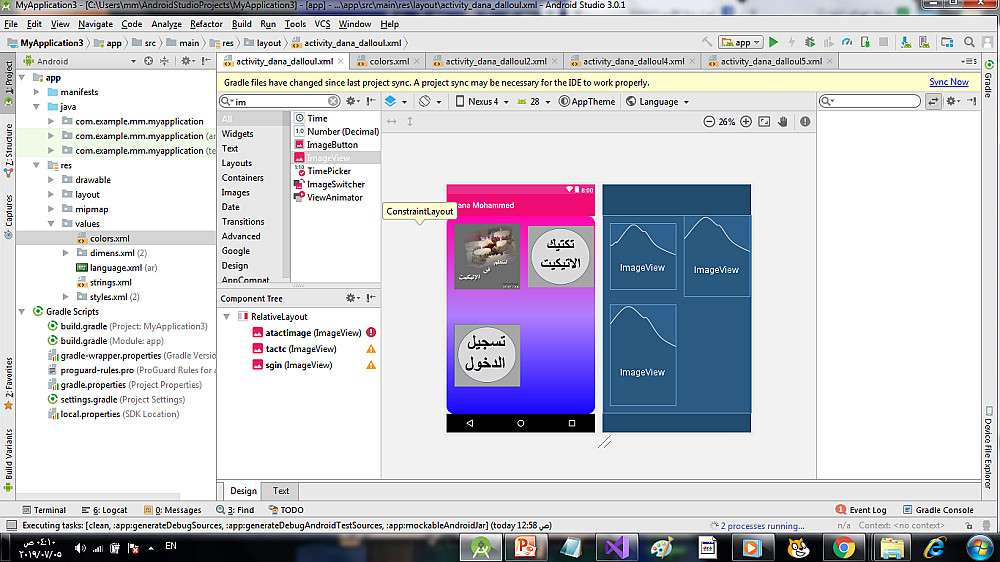Viewport: 1000px width, 562px height.
Task: Click the zoom out minus icon
Action: 709,121
